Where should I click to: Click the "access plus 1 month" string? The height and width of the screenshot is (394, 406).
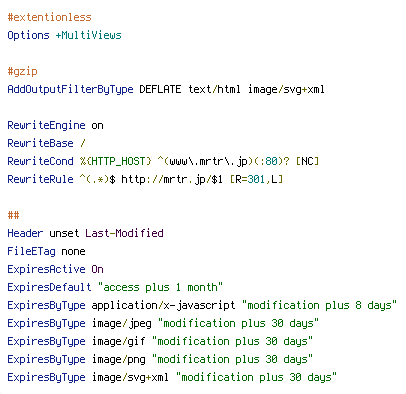160,287
